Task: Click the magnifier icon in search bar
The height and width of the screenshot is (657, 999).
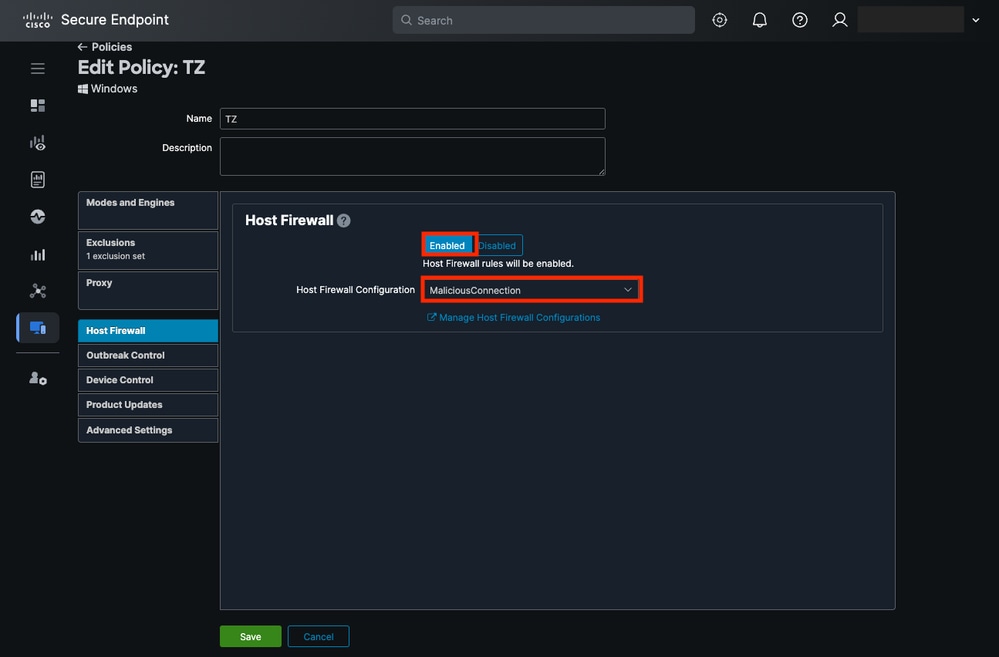Action: coord(406,20)
